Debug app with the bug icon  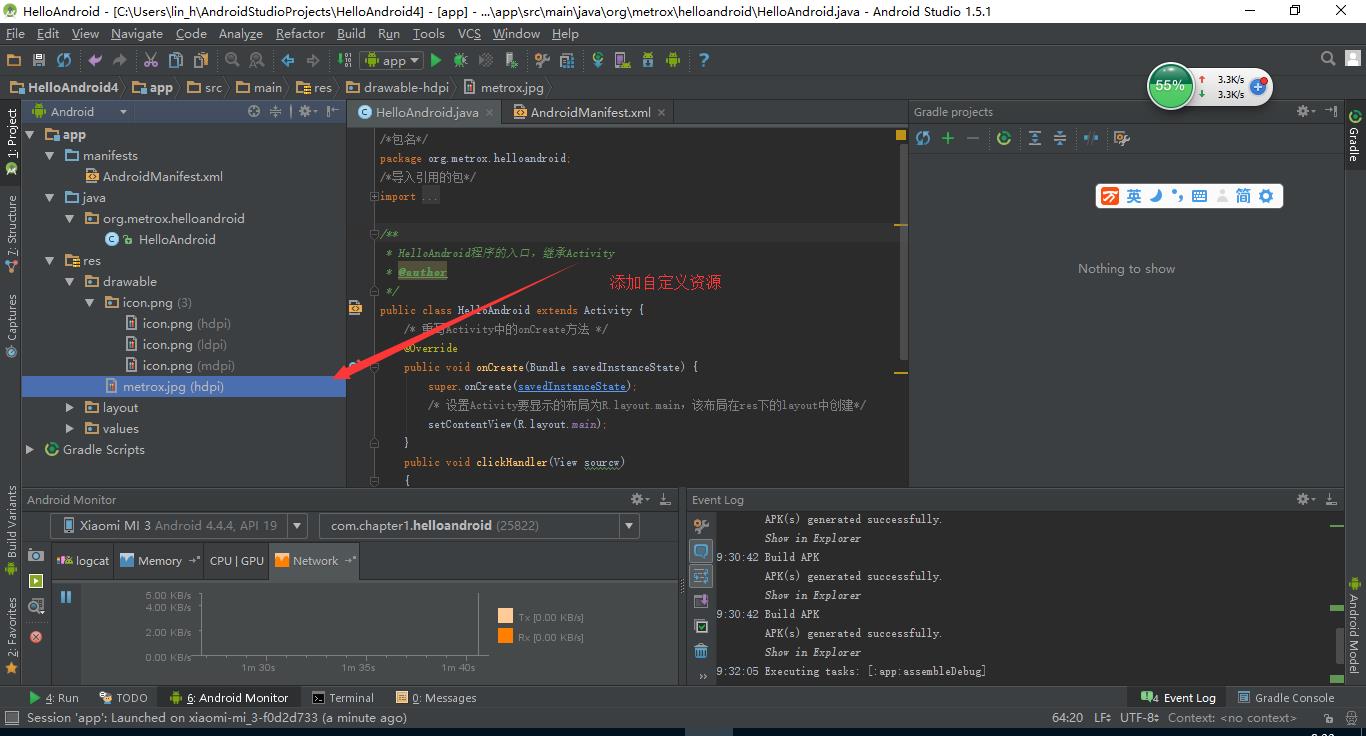coord(461,60)
